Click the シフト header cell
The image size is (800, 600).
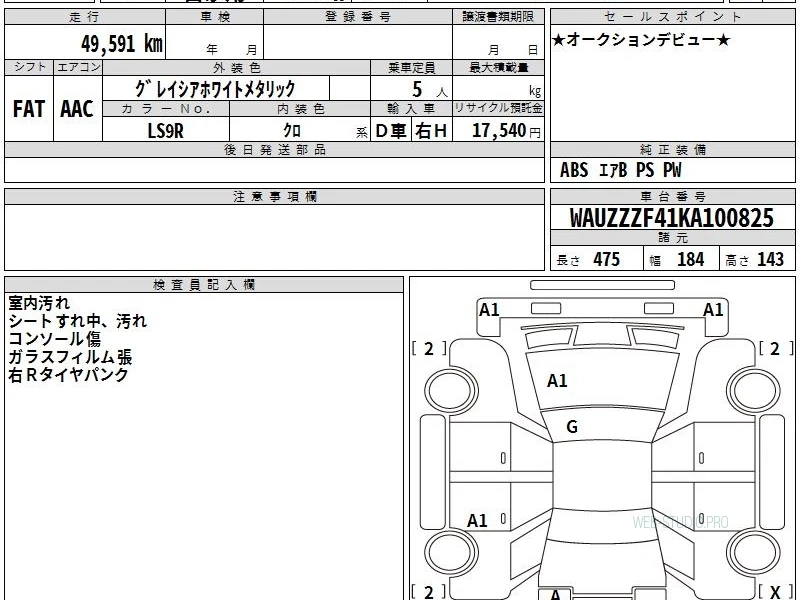(x=29, y=67)
